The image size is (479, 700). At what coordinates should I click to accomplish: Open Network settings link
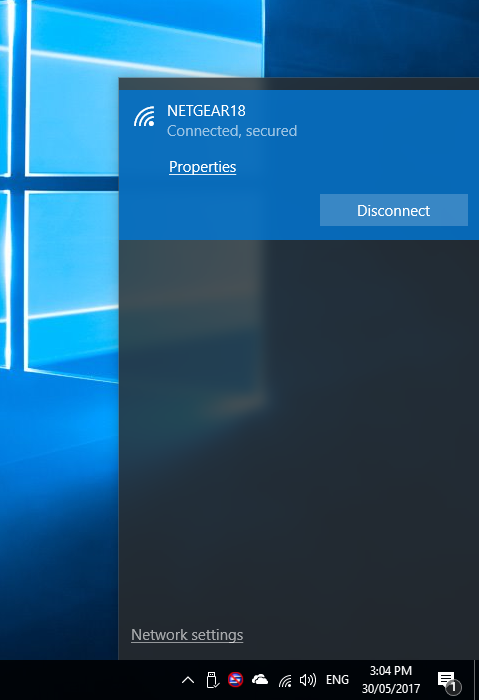[187, 635]
